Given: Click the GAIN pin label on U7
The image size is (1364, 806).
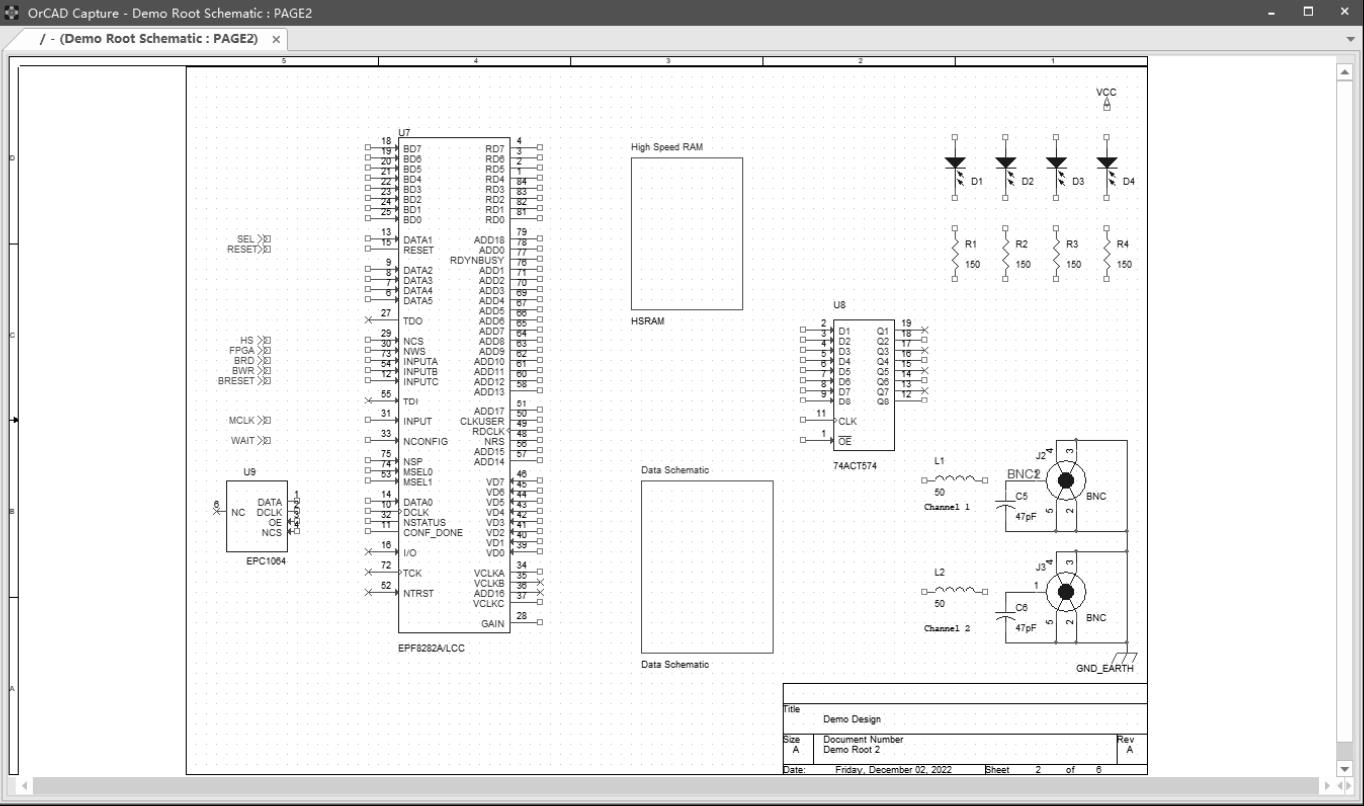Looking at the screenshot, I should click(493, 624).
